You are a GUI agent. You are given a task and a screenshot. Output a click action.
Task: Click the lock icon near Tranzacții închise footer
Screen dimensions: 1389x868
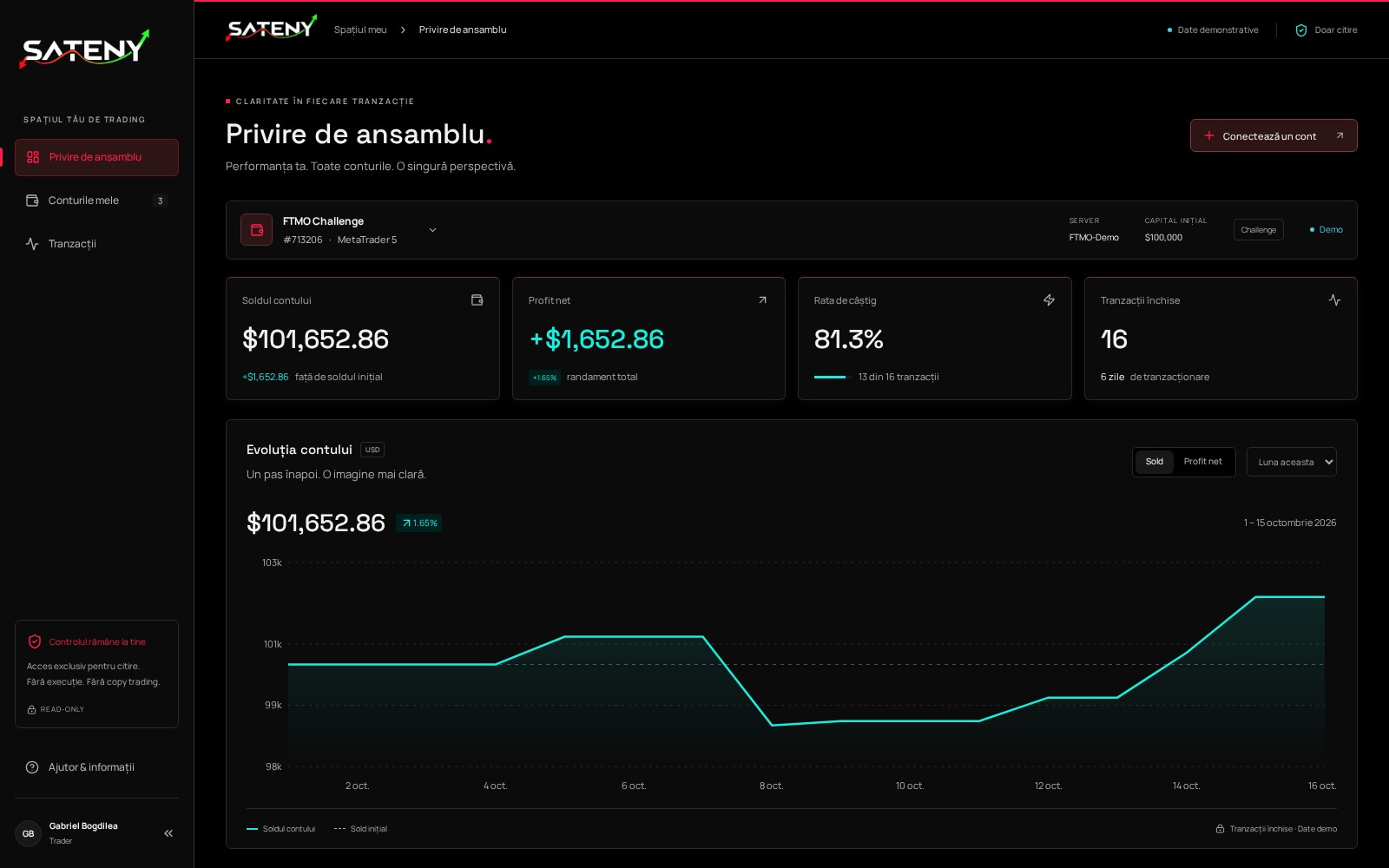point(1220,829)
